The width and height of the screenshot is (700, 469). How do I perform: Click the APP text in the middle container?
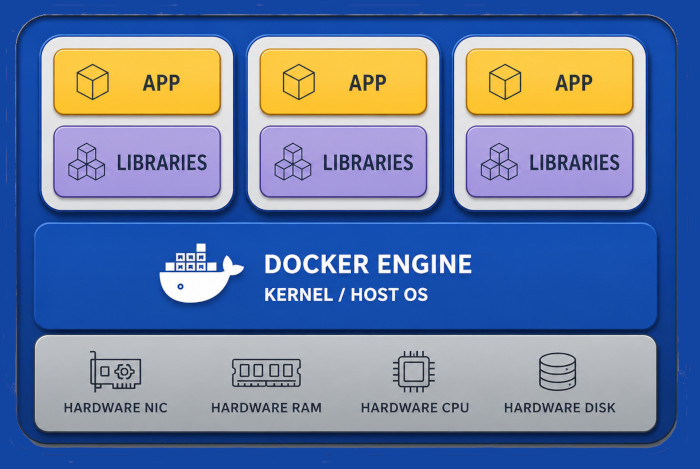coord(367,83)
